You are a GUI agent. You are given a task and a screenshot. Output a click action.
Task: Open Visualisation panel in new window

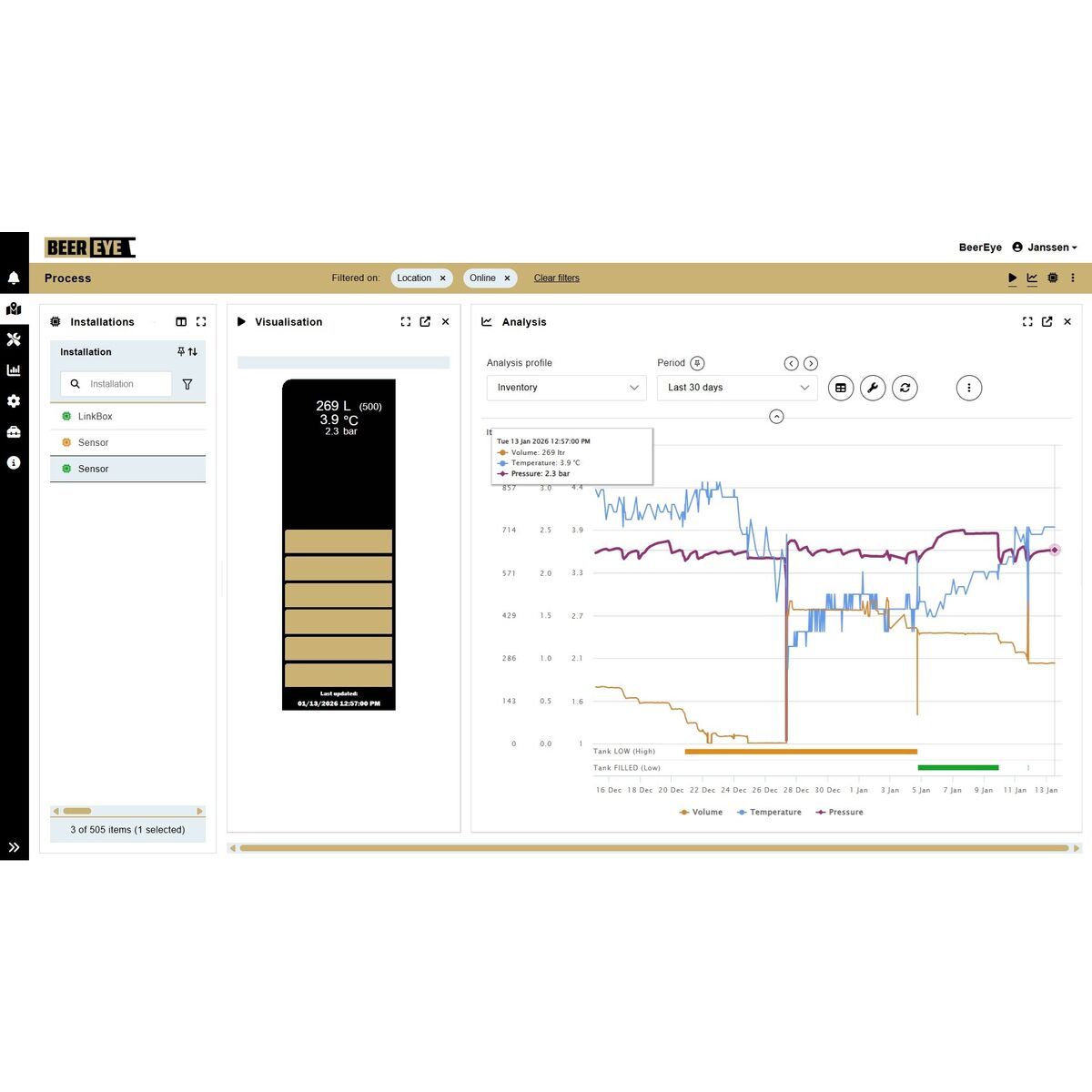tap(425, 322)
